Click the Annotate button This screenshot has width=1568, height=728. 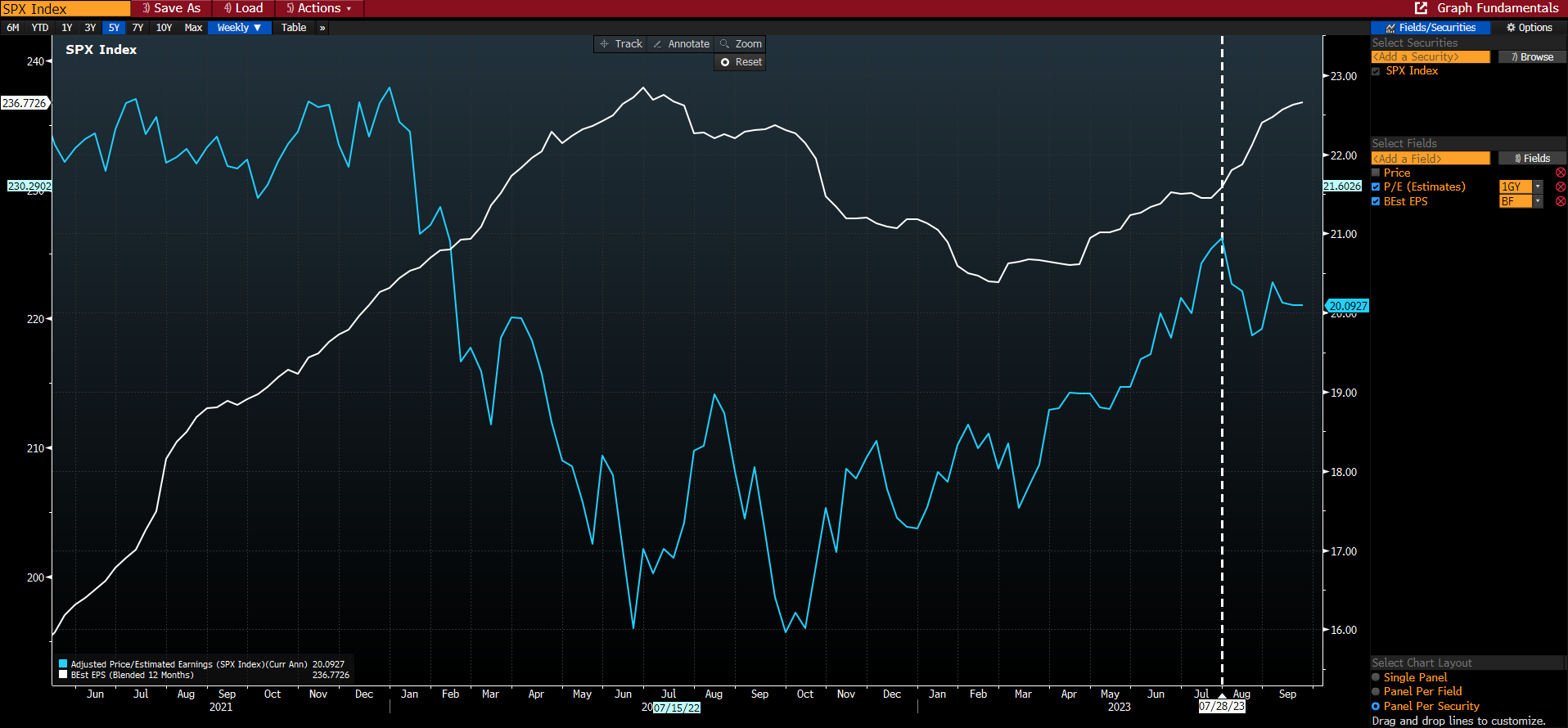(x=681, y=44)
